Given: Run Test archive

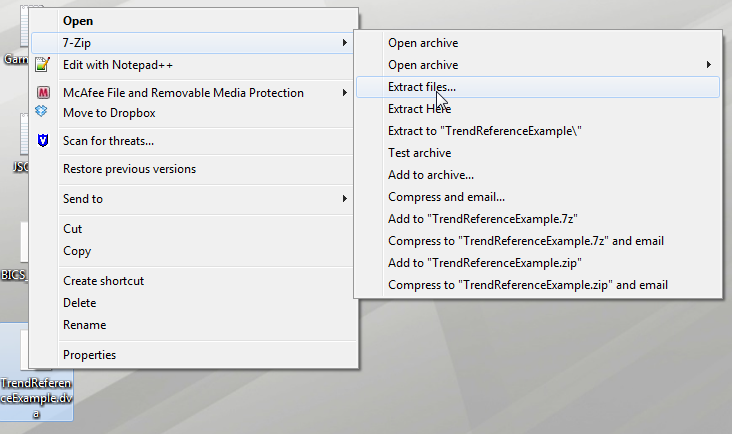Looking at the screenshot, I should 419,153.
